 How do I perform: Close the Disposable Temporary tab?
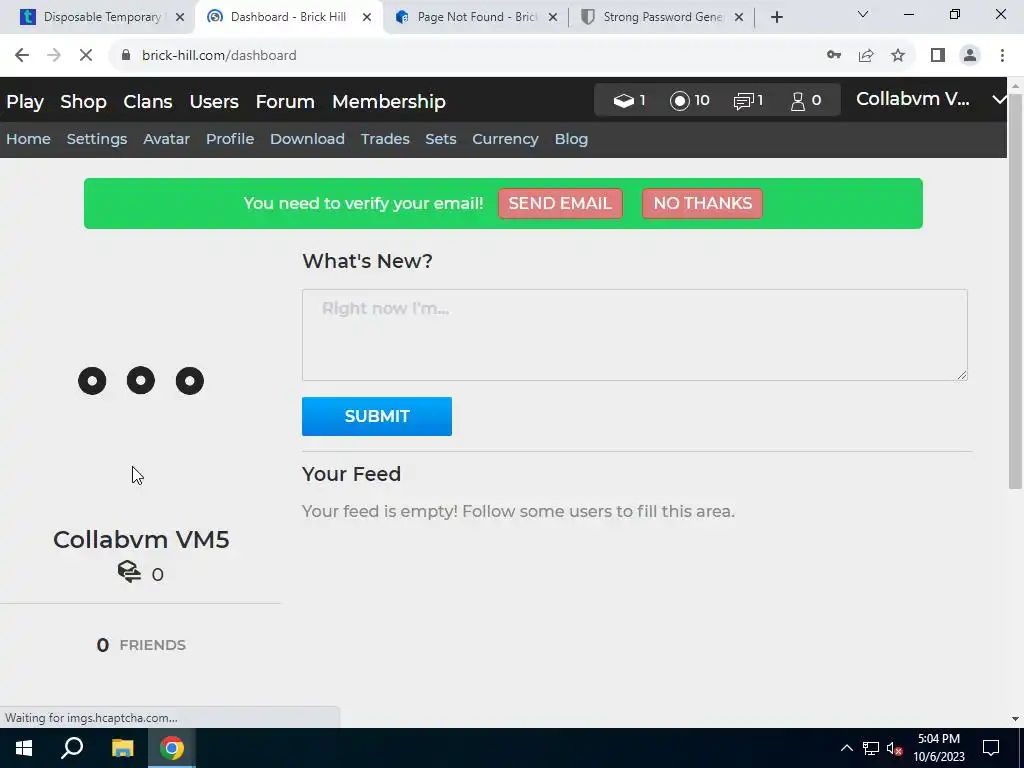pos(180,17)
